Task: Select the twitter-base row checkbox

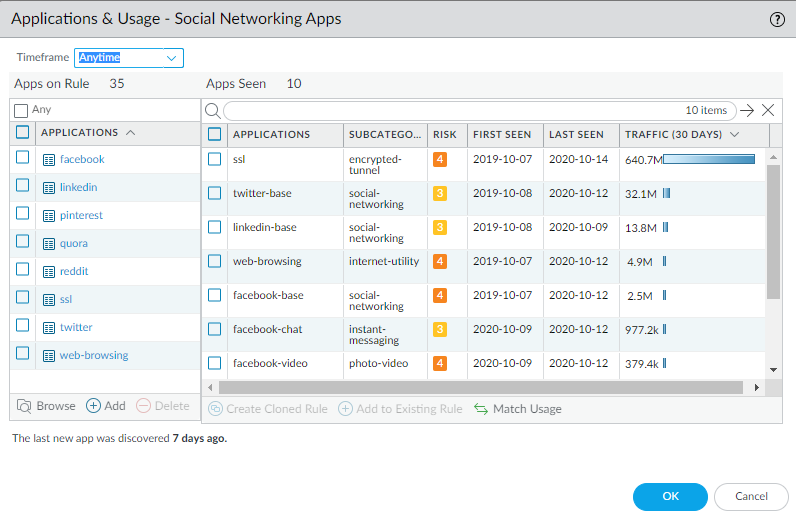Action: click(x=214, y=194)
